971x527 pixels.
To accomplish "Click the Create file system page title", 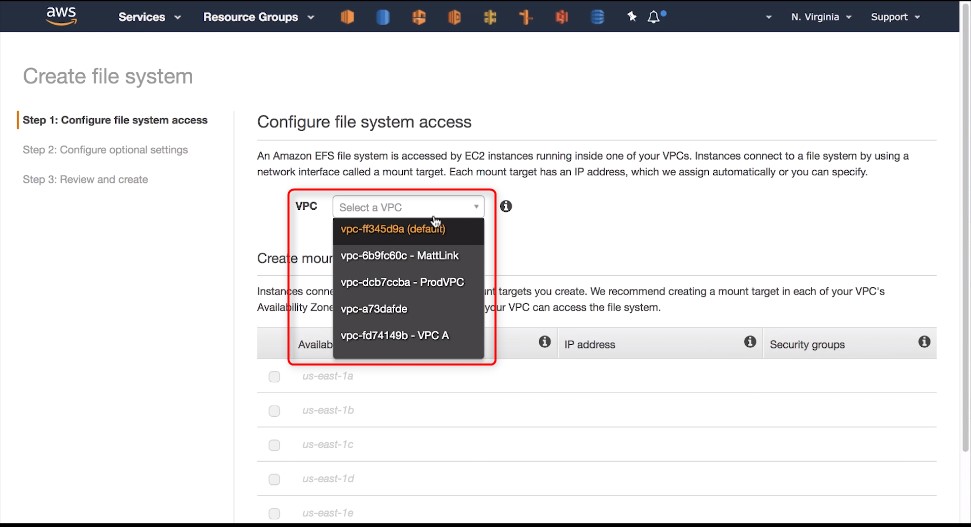I will (108, 76).
